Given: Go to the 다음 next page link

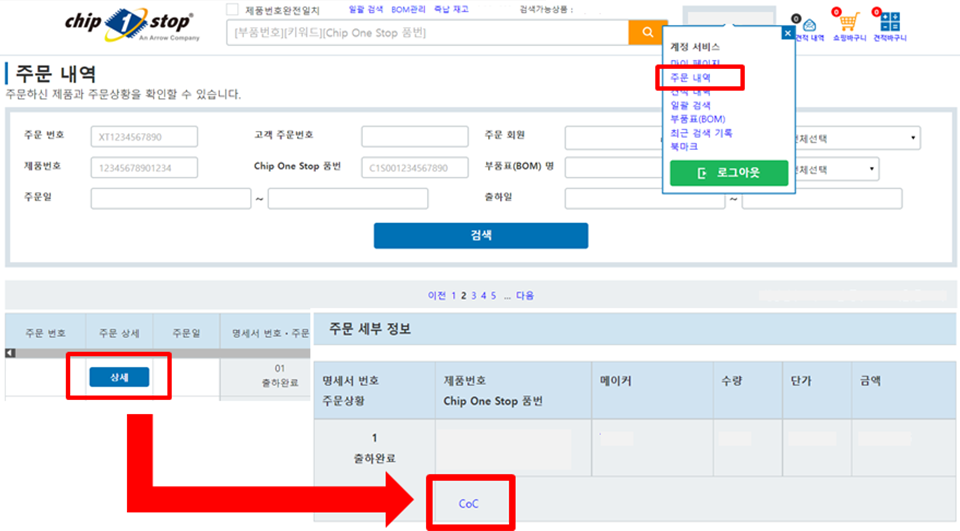Looking at the screenshot, I should coord(525,295).
